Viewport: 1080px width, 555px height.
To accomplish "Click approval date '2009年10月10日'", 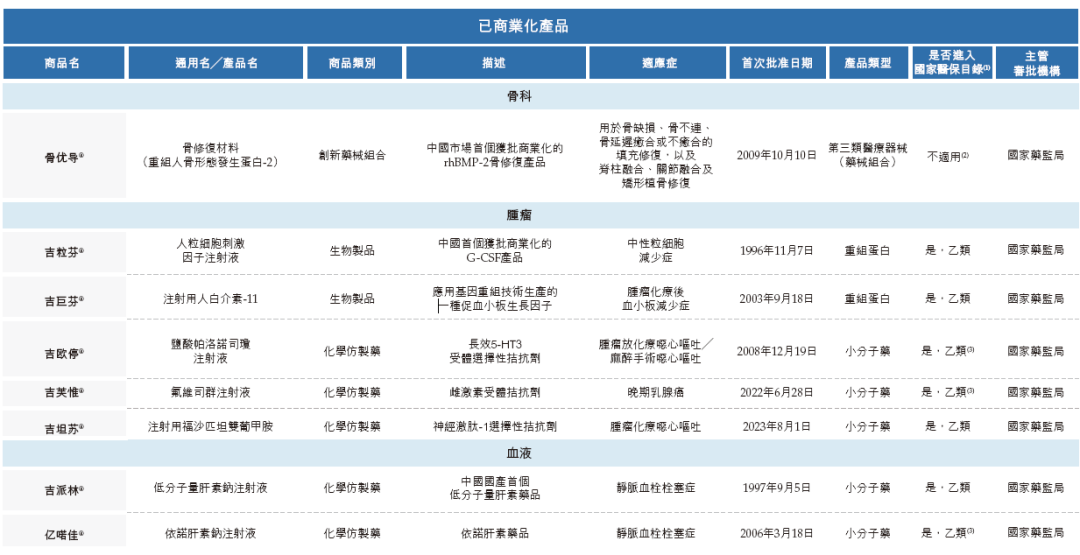I will click(x=777, y=155).
